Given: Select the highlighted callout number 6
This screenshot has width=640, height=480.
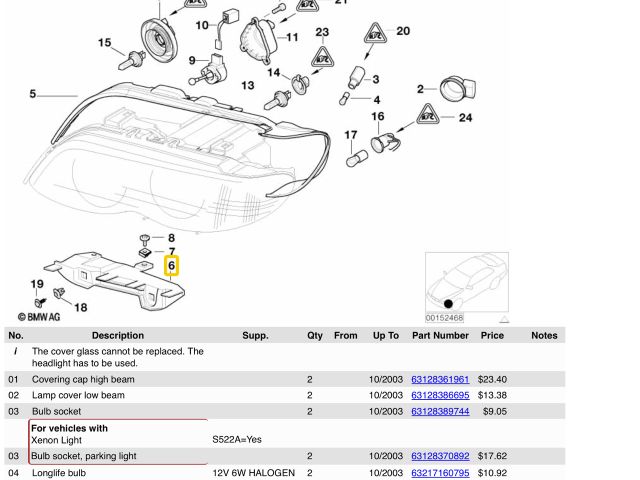Looking at the screenshot, I should tap(172, 266).
